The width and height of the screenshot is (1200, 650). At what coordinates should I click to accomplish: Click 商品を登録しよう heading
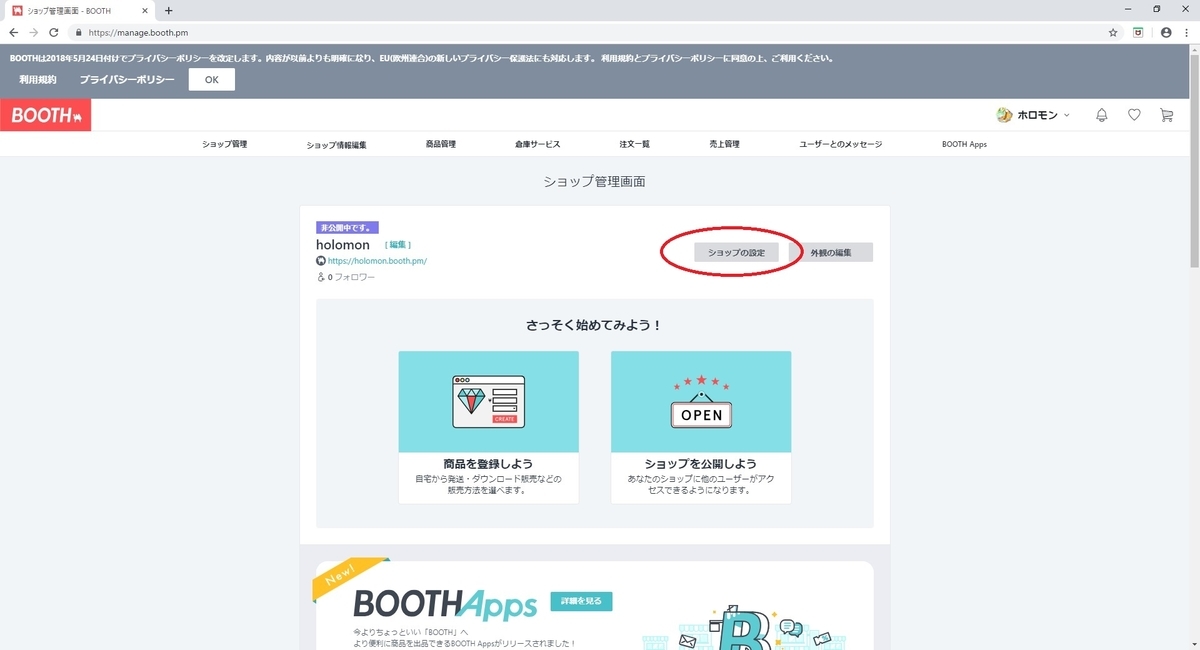click(488, 464)
